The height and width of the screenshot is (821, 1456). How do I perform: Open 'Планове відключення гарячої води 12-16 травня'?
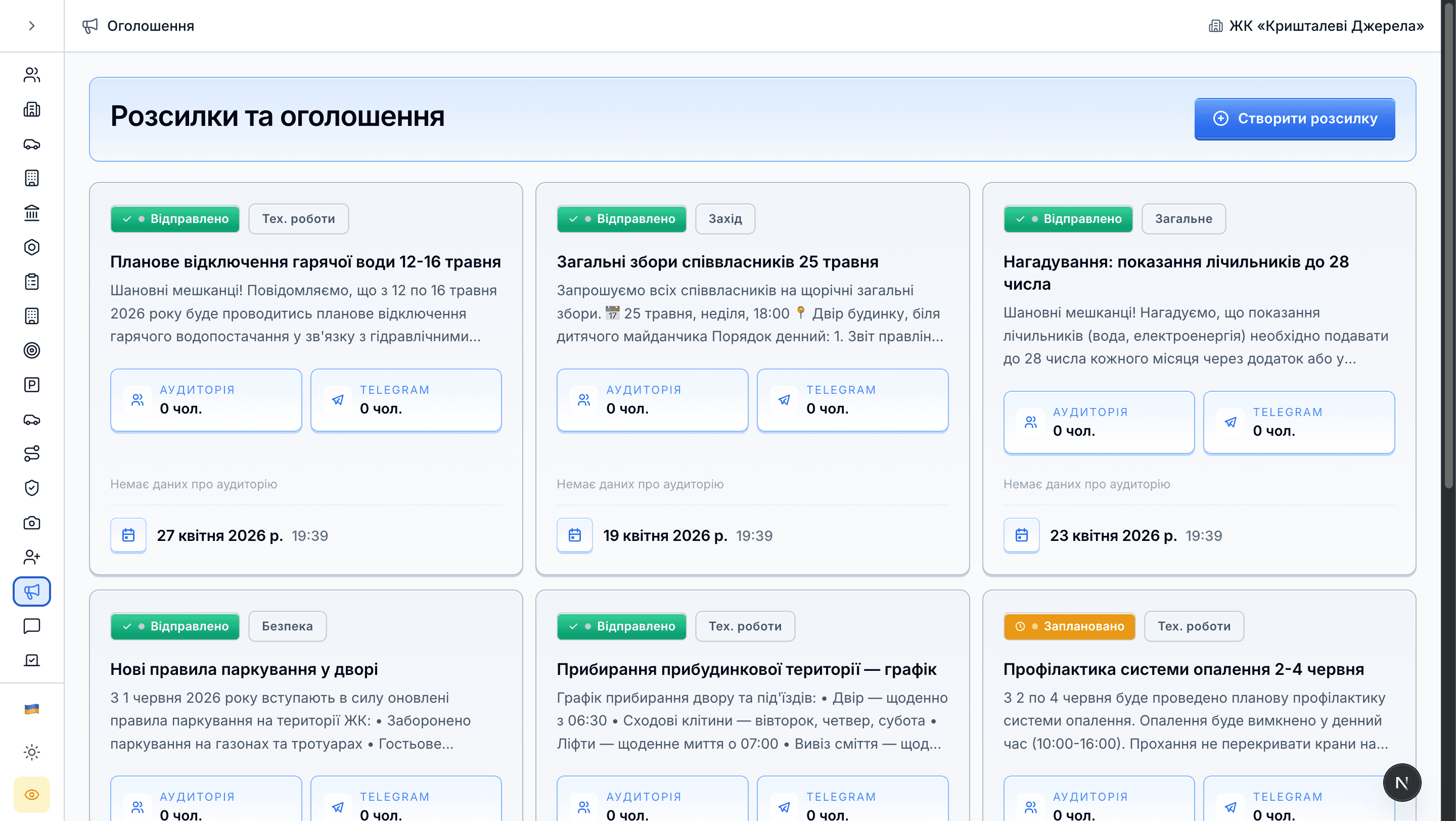[x=305, y=261]
